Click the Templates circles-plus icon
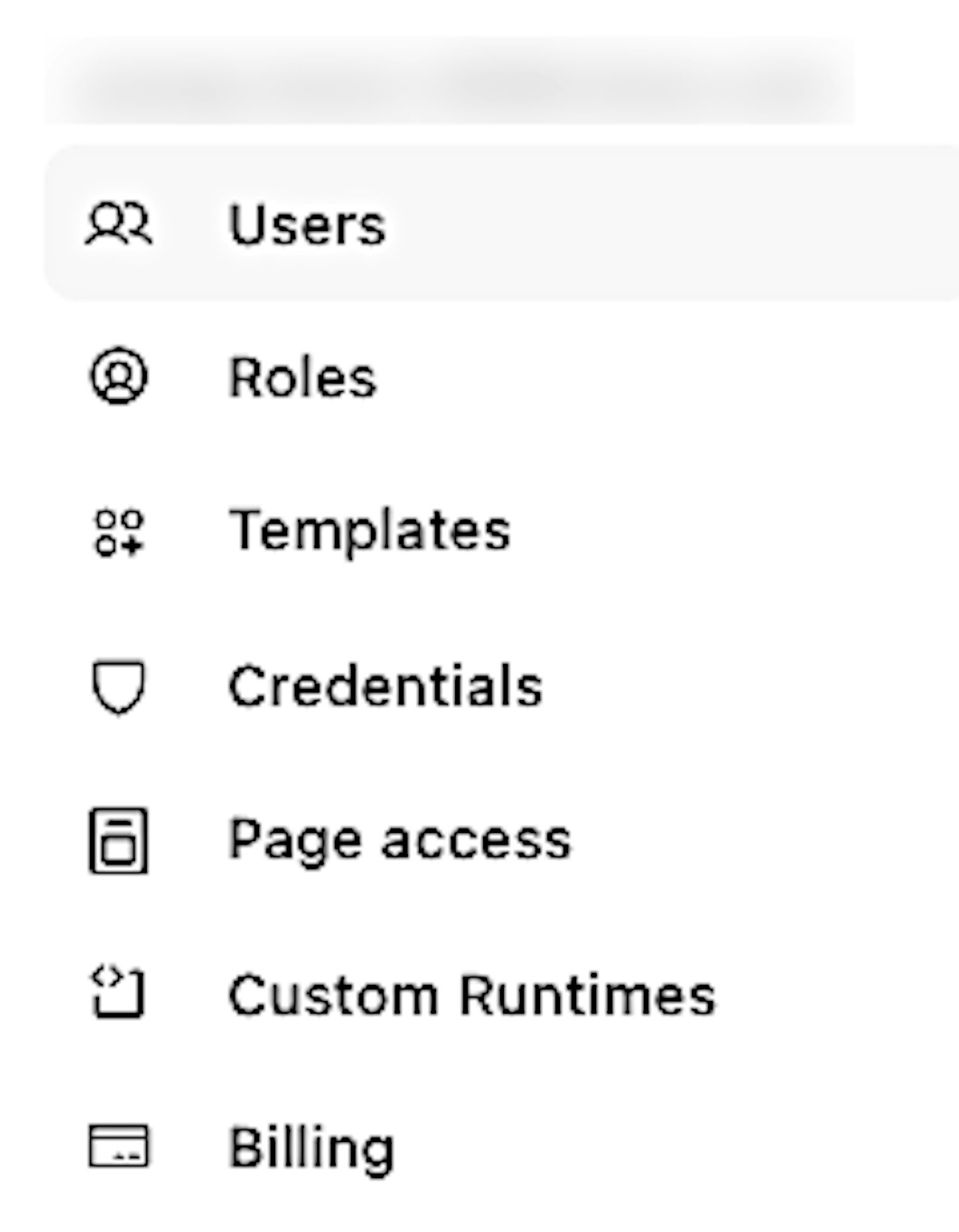The height and width of the screenshot is (1232, 959). coord(119,532)
